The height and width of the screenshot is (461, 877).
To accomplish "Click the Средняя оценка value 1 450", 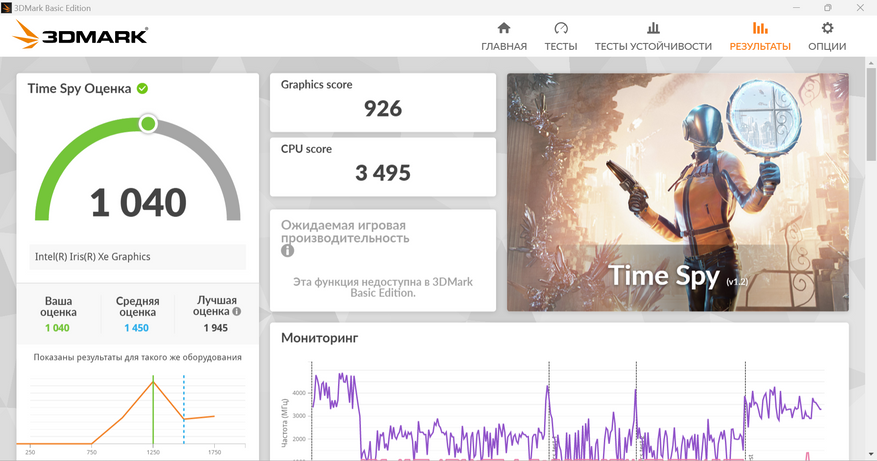I will point(136,328).
